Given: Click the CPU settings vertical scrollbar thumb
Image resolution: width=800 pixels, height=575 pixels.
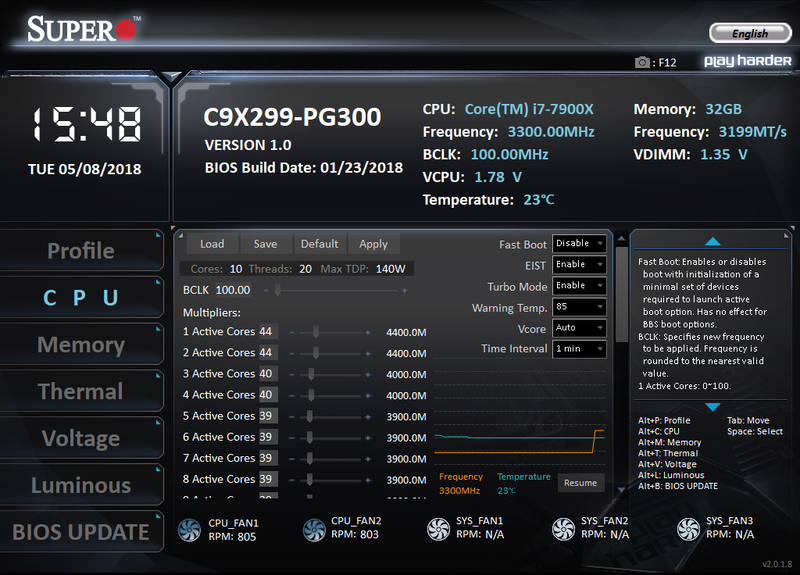Looking at the screenshot, I should (621, 294).
